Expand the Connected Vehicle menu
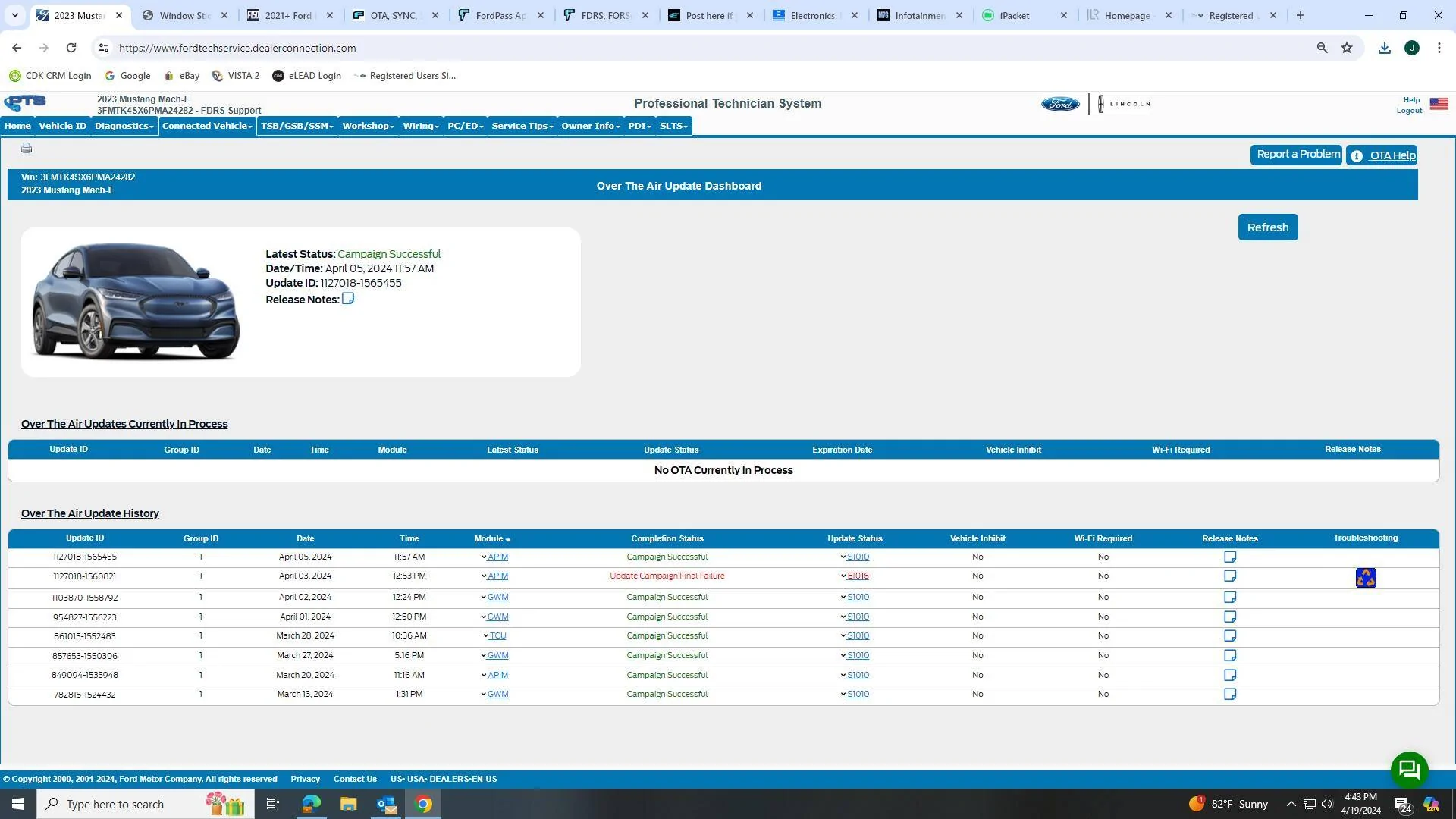The height and width of the screenshot is (819, 1456). click(207, 126)
